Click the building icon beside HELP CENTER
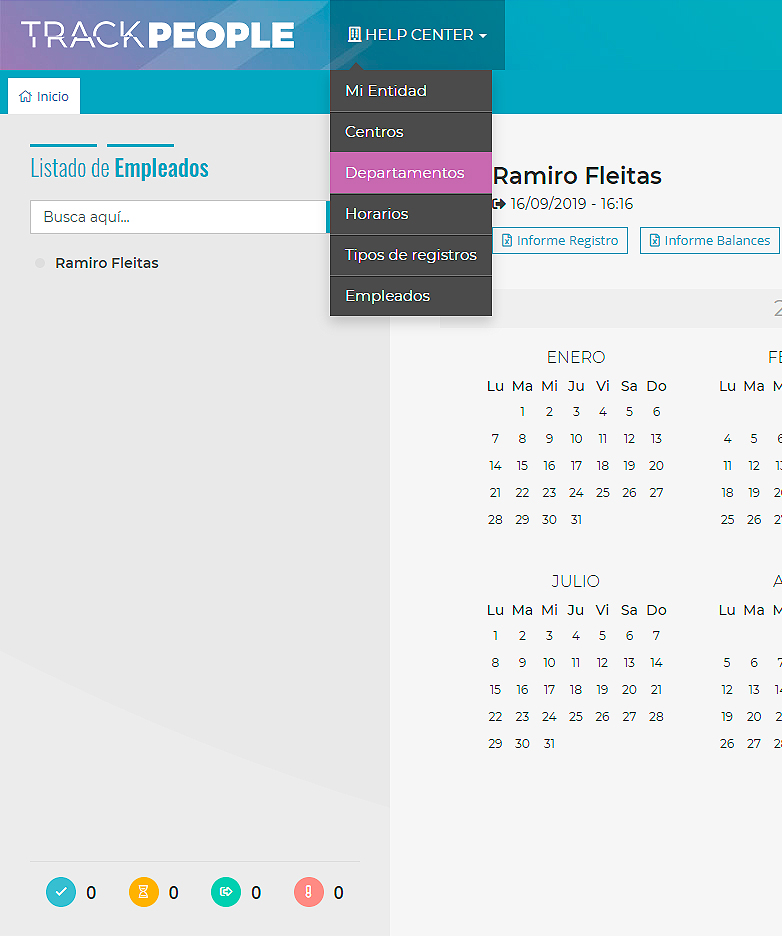Viewport: 782px width, 937px height. 354,35
